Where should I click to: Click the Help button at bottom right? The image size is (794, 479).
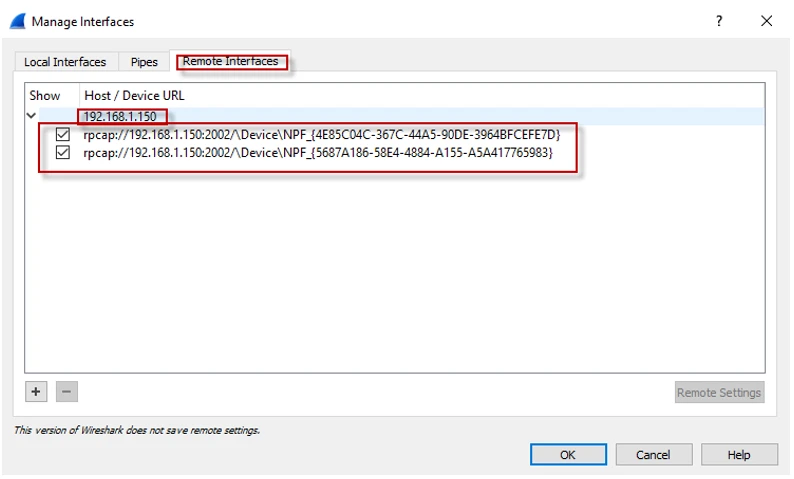[738, 455]
